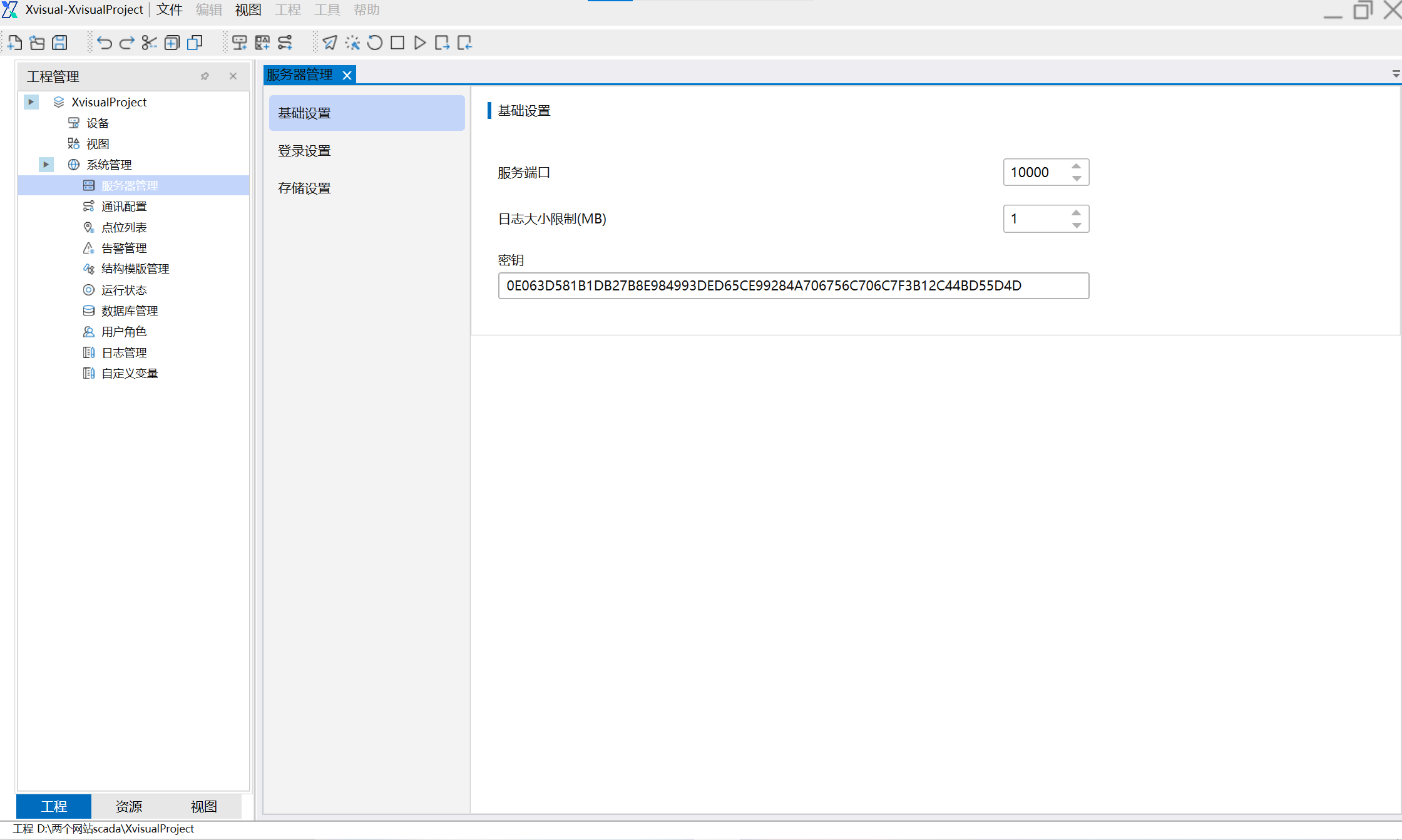Screen dimensions: 1402x840
Task: Click the new project toolbar icon
Action: [x=14, y=43]
